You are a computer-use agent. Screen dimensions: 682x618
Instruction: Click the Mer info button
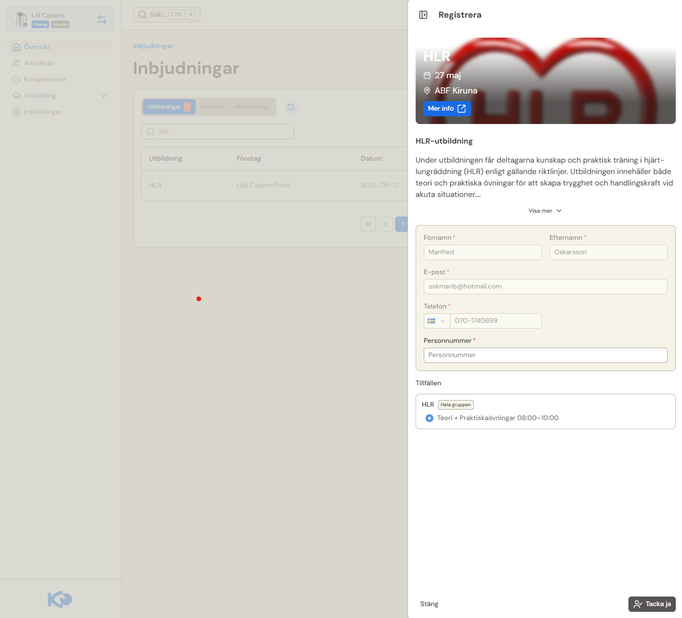[447, 109]
